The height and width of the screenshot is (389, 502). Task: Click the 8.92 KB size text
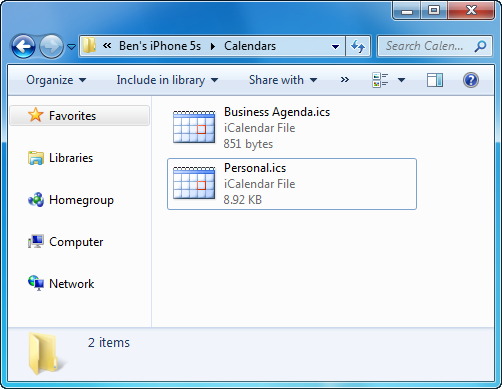point(243,200)
